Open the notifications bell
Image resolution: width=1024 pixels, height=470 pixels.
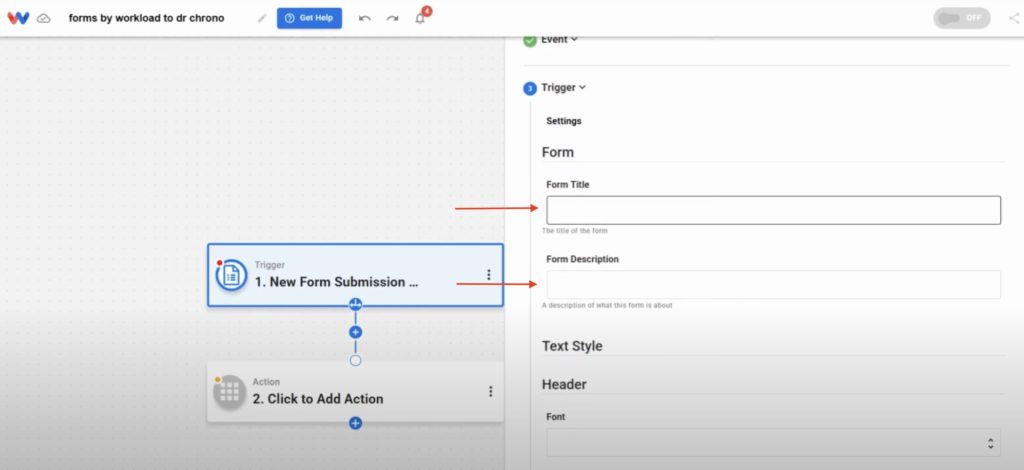point(420,18)
